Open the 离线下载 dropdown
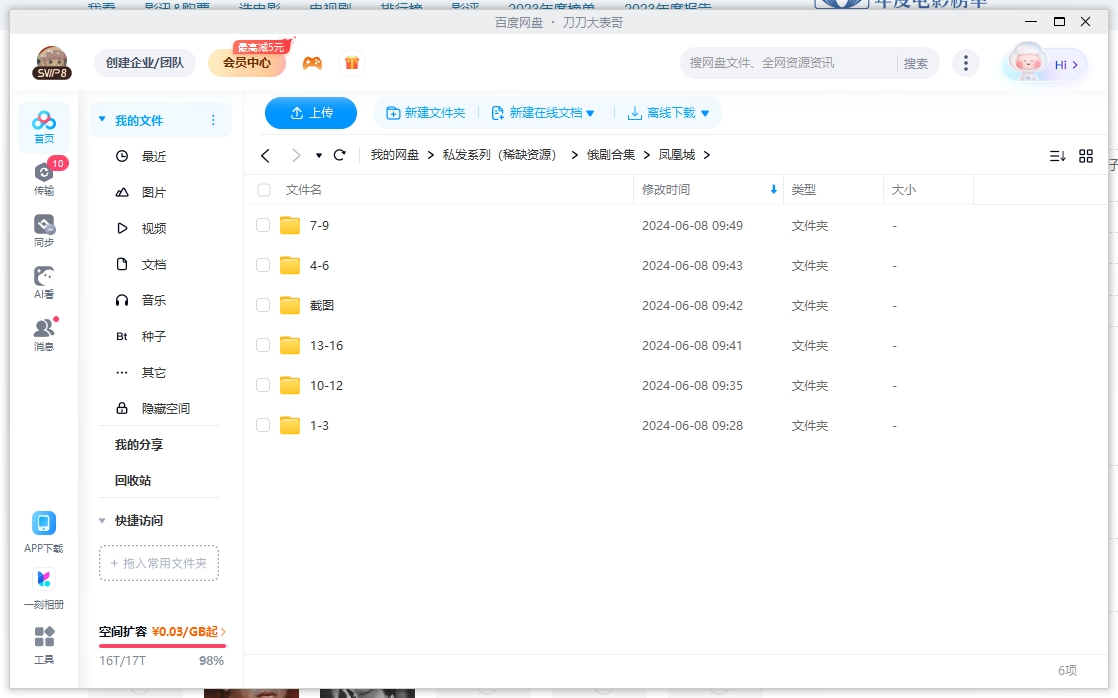The width and height of the screenshot is (1118, 698). [668, 113]
